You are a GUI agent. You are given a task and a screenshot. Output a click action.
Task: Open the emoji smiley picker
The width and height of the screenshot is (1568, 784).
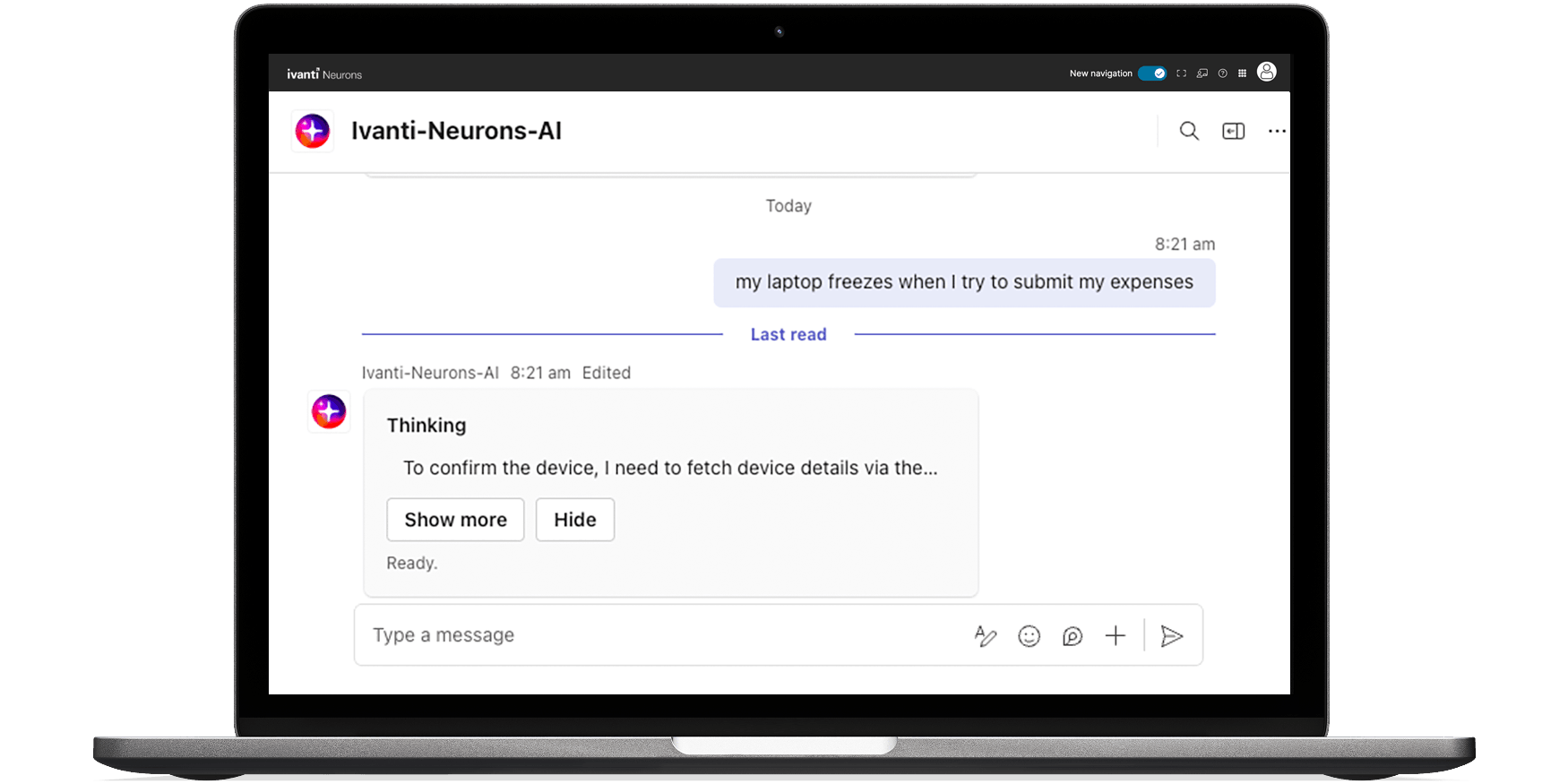coord(1030,636)
